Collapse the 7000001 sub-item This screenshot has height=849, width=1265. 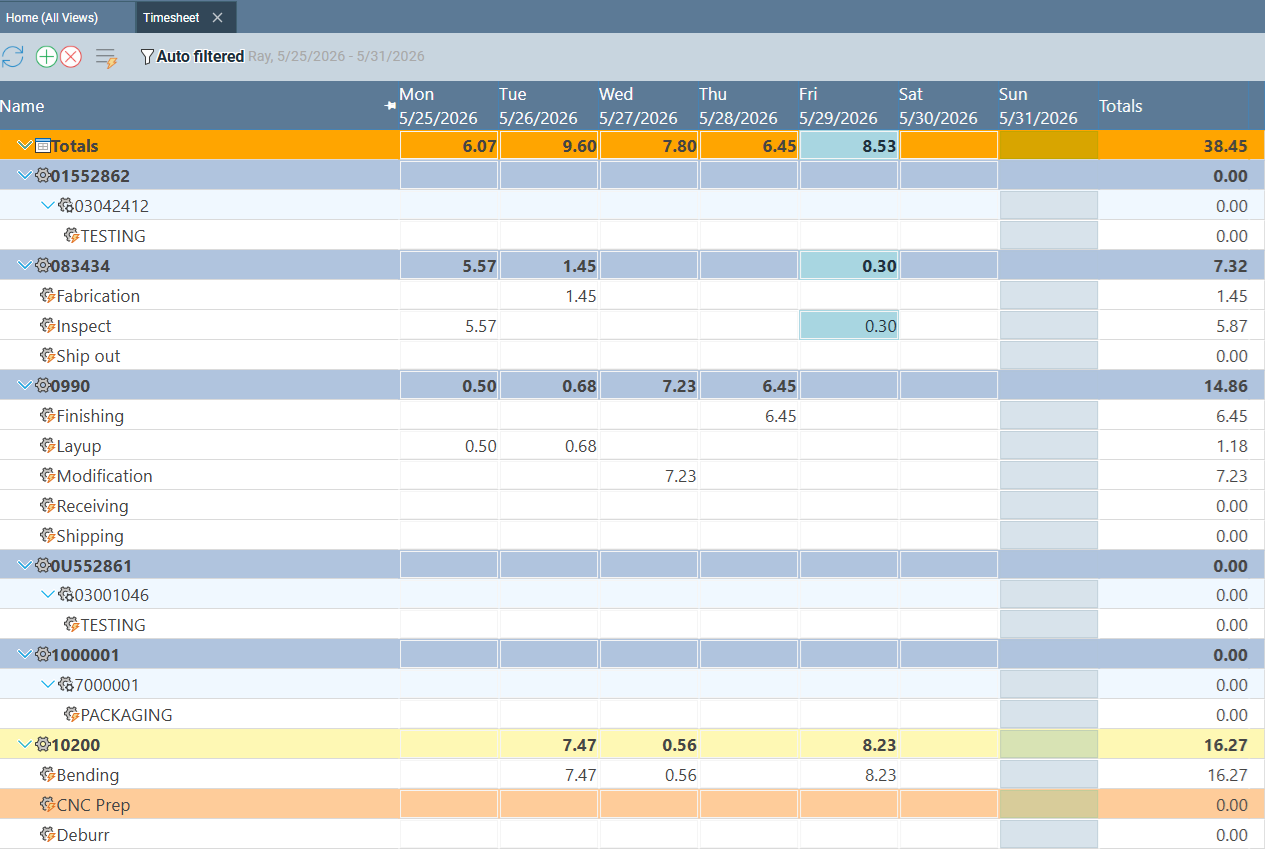(x=48, y=685)
